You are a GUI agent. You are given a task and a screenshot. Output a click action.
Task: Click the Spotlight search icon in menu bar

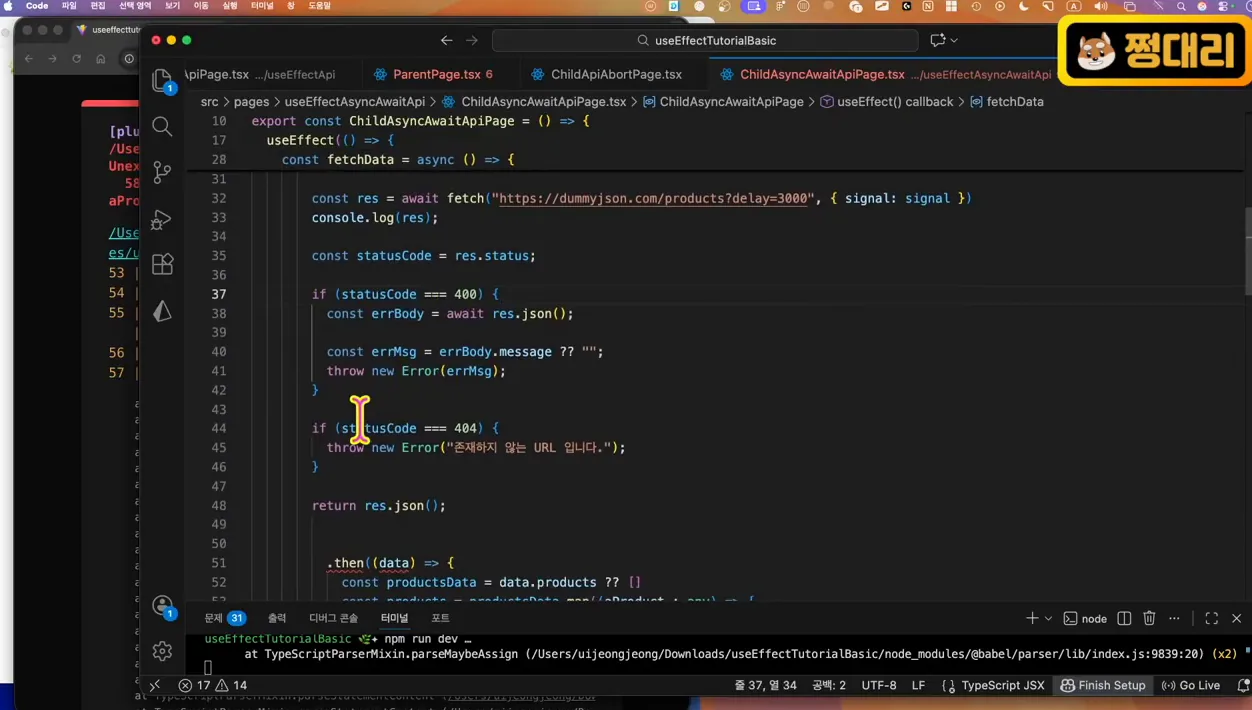pos(1181,6)
